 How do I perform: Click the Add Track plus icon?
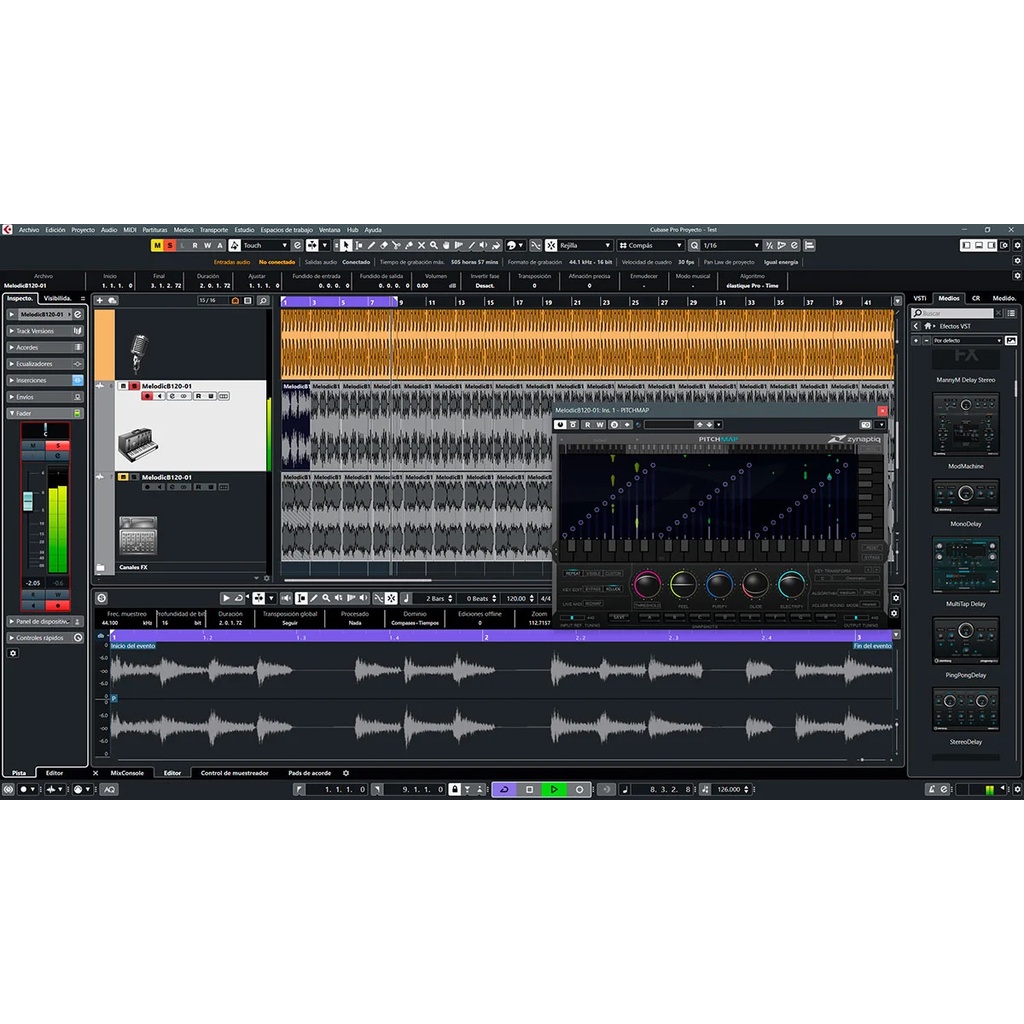coord(99,300)
